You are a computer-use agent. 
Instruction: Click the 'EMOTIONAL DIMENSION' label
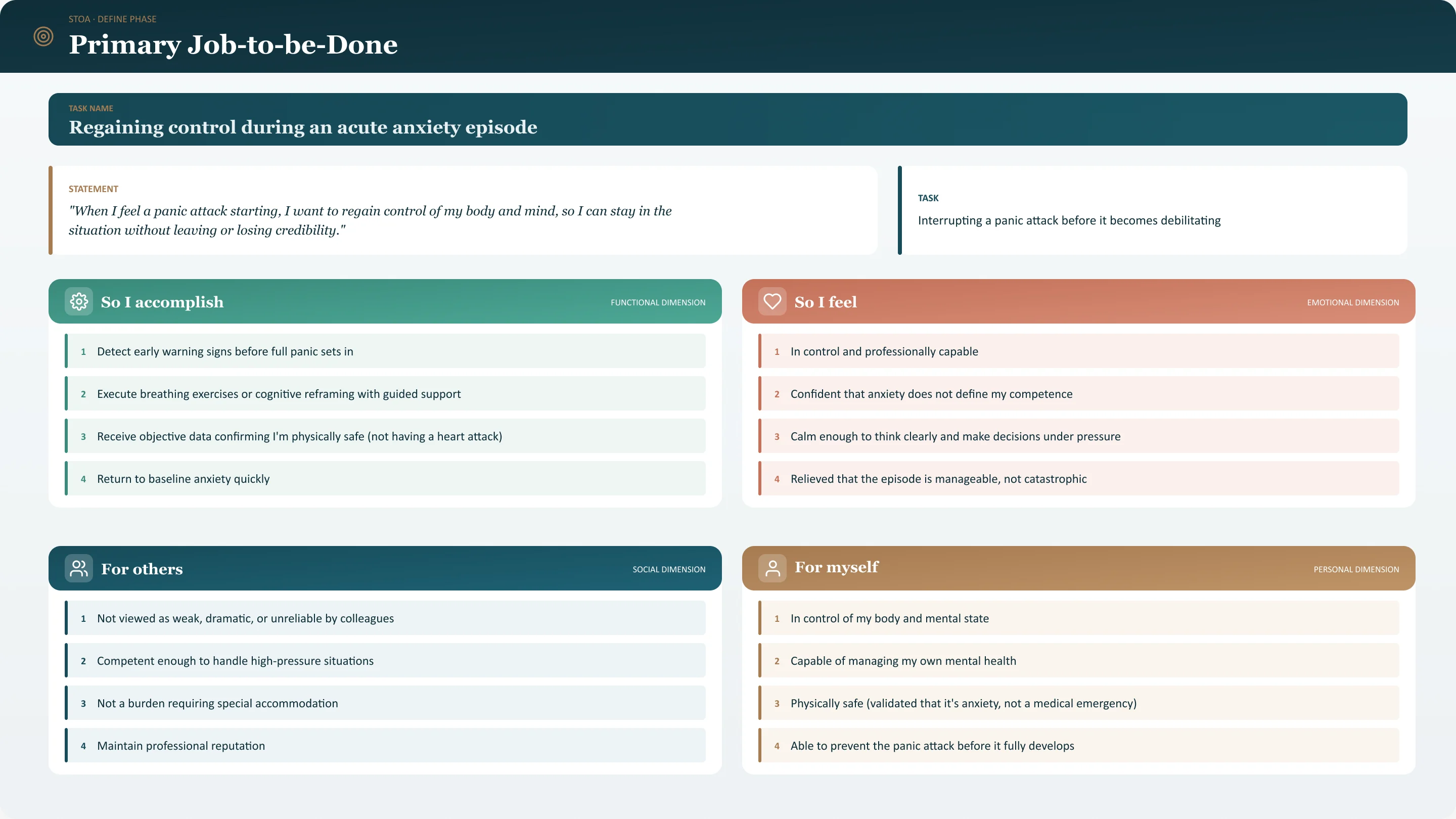pos(1352,302)
